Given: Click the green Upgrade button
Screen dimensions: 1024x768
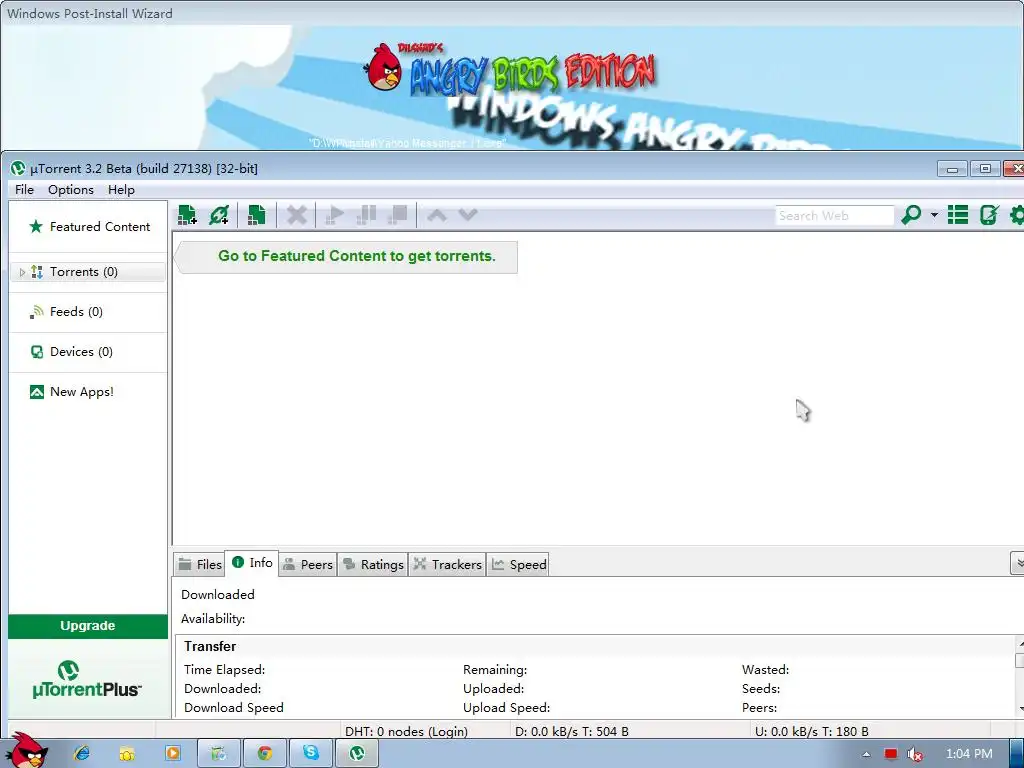Looking at the screenshot, I should (88, 626).
